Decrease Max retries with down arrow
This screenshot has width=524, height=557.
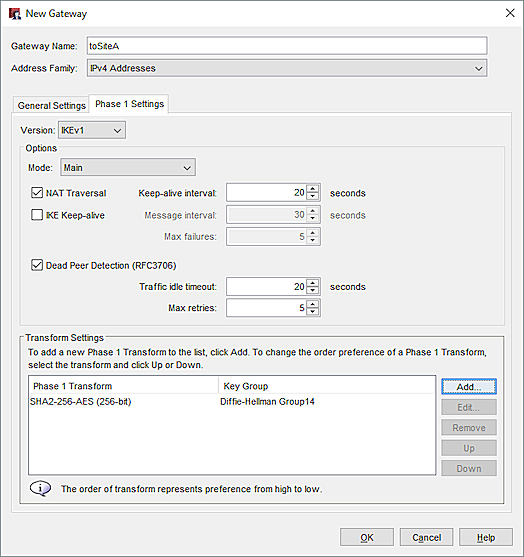[313, 312]
